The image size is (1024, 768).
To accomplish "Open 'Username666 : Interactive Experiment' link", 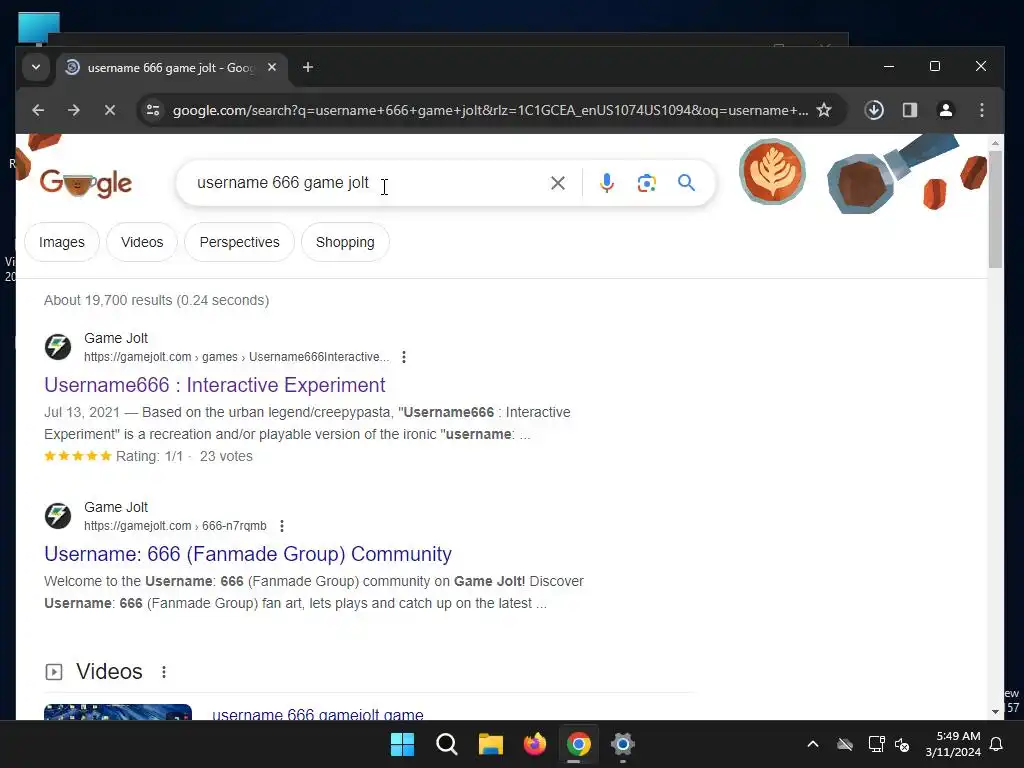I will click(215, 385).
